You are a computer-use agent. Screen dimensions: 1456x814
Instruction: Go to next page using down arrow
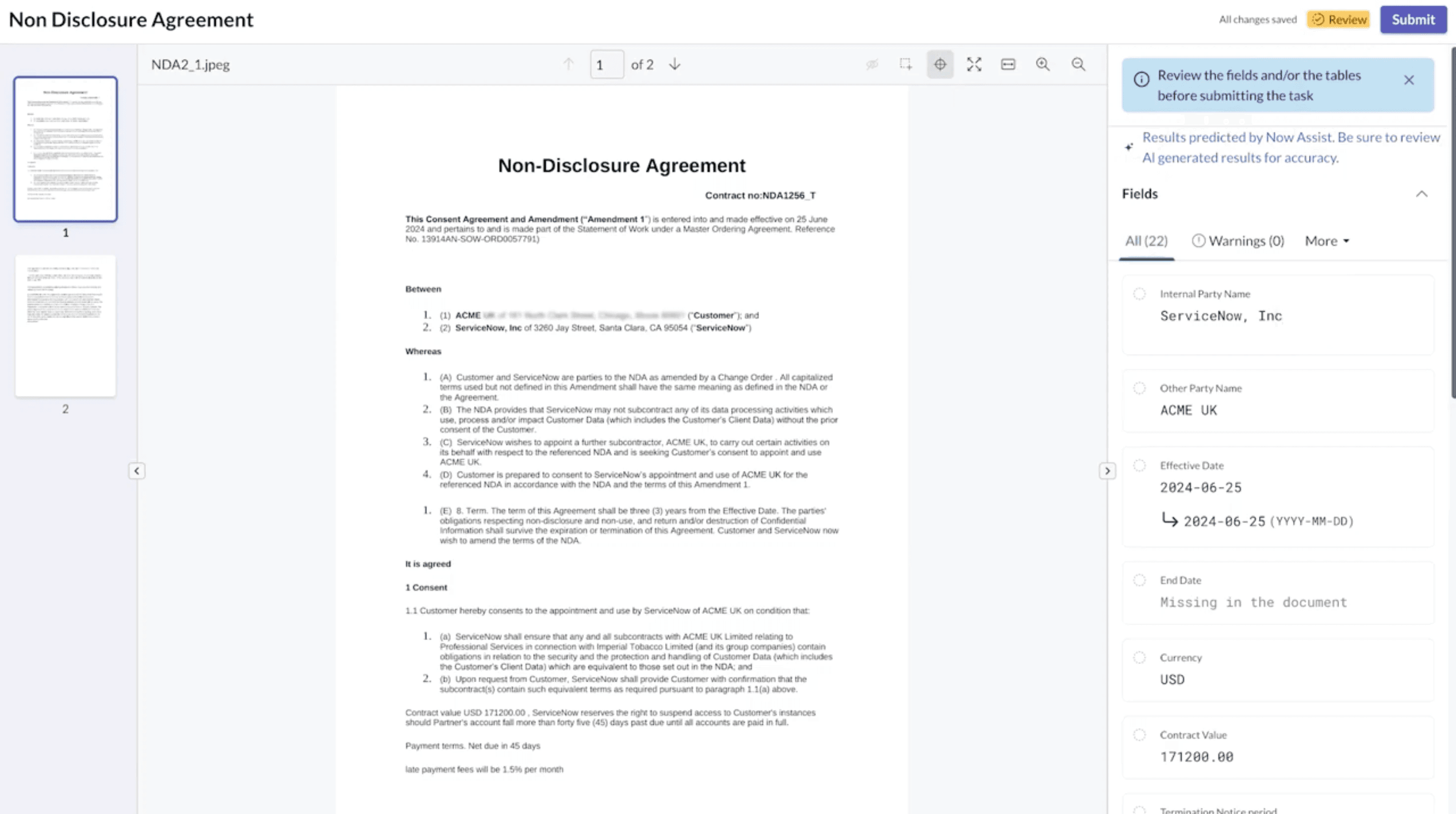click(675, 64)
